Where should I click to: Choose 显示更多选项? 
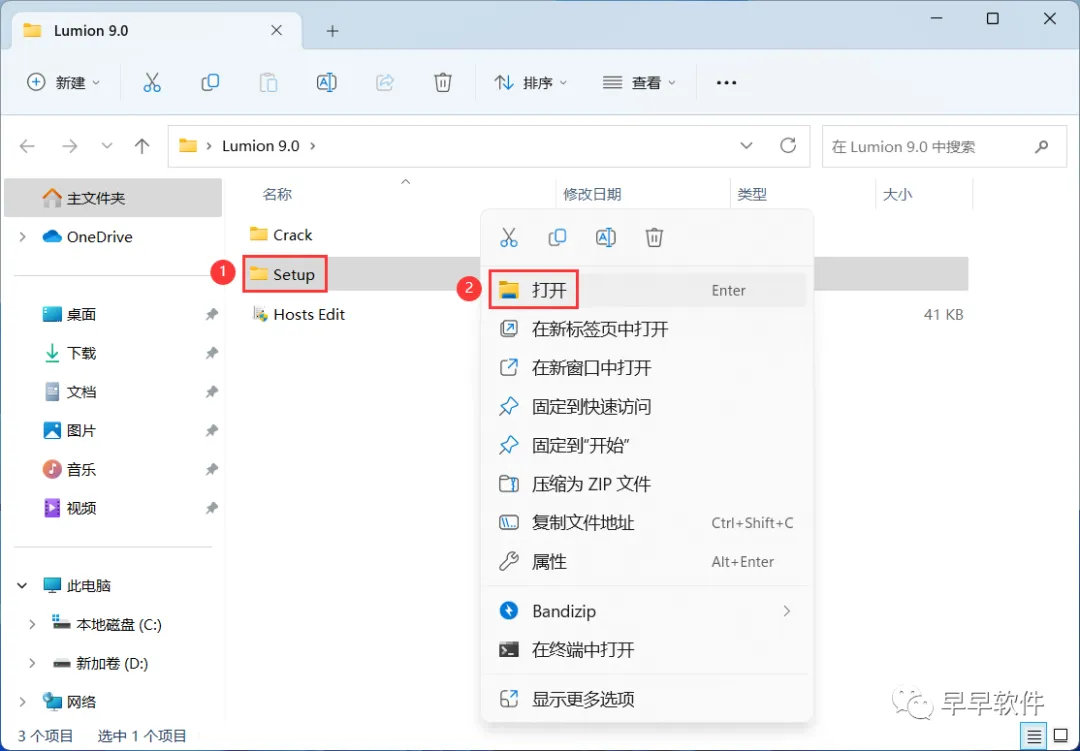646,699
